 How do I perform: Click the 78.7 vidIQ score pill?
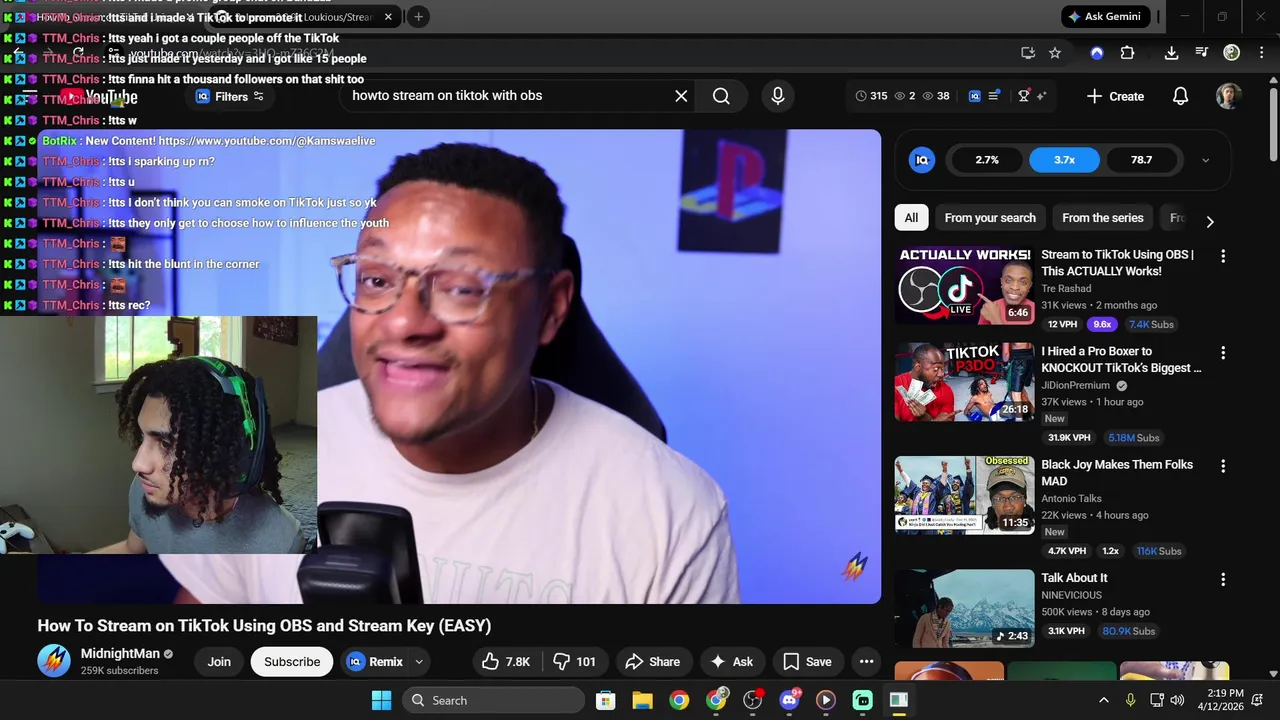[1141, 160]
